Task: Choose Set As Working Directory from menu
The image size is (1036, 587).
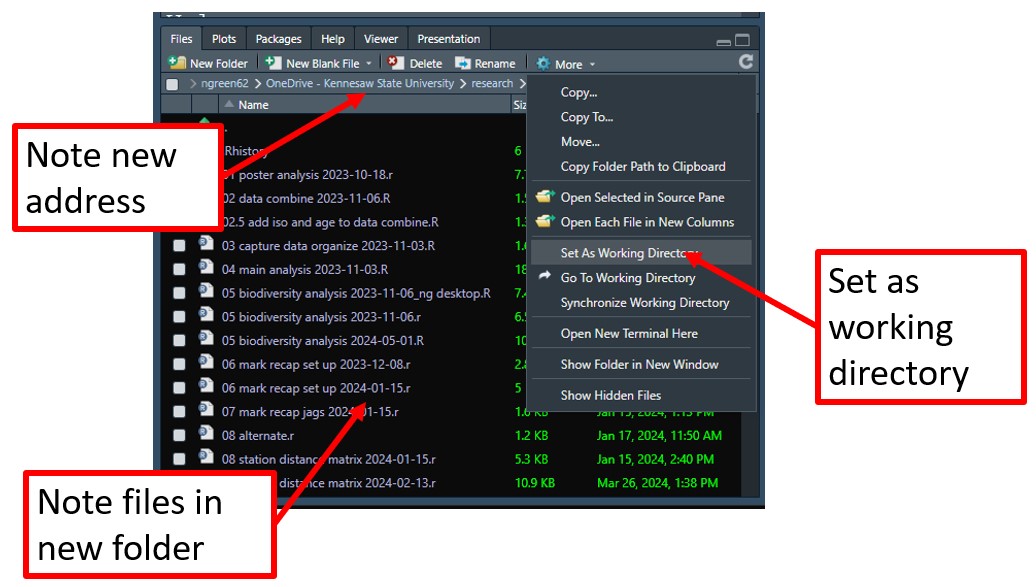Action: click(641, 253)
